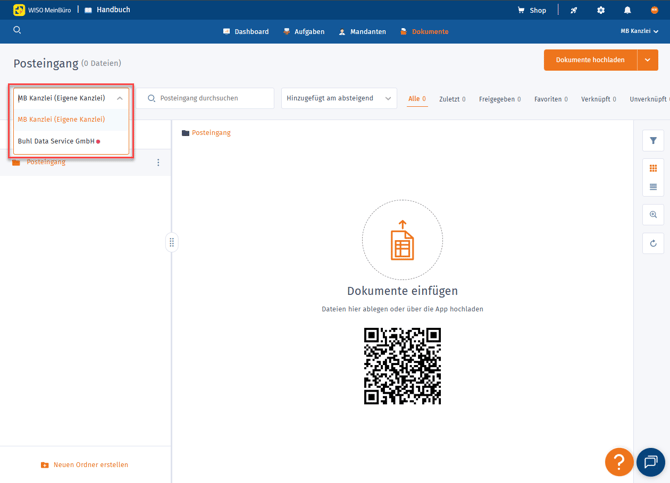This screenshot has height=483, width=670.
Task: Open the Shop cart link
Action: [x=532, y=10]
